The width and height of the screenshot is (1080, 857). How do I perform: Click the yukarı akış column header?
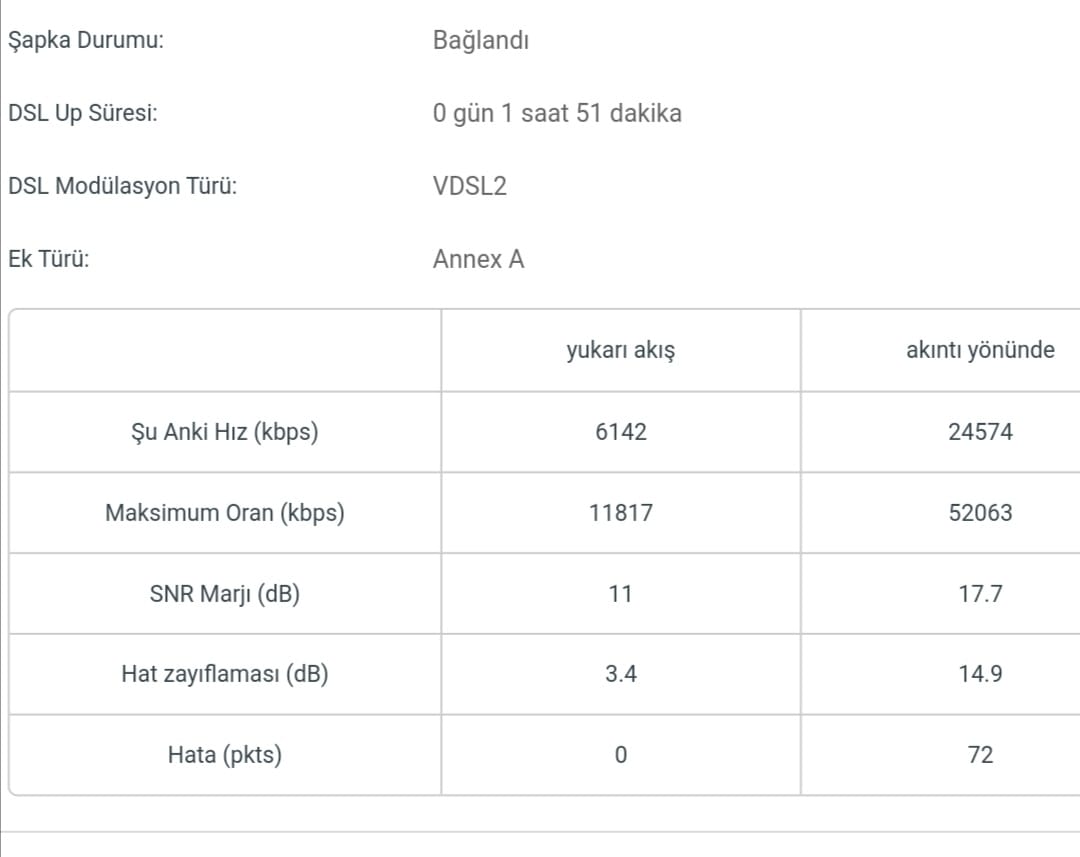coord(621,350)
